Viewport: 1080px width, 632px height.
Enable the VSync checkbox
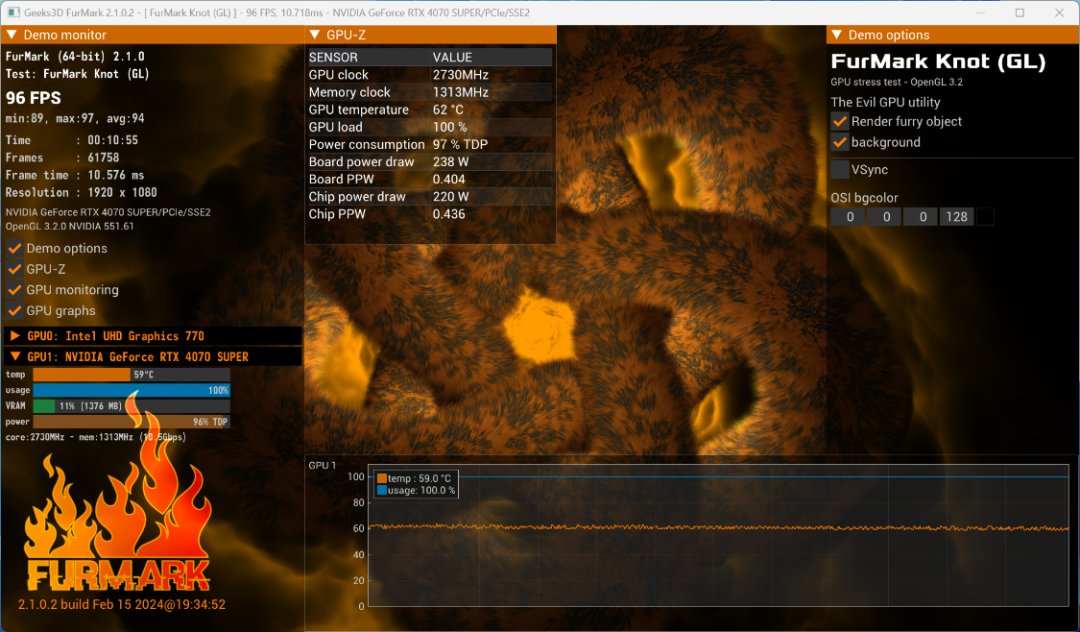point(840,169)
